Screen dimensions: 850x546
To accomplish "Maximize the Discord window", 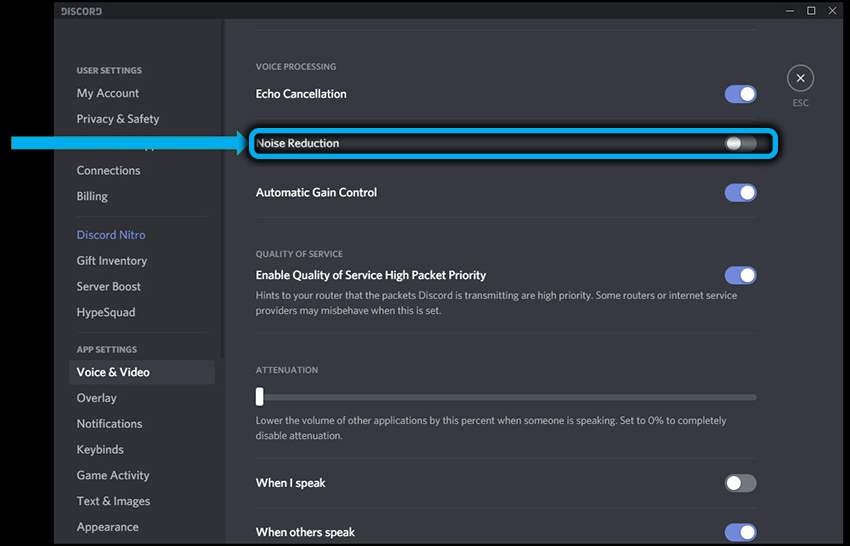I will coord(810,11).
